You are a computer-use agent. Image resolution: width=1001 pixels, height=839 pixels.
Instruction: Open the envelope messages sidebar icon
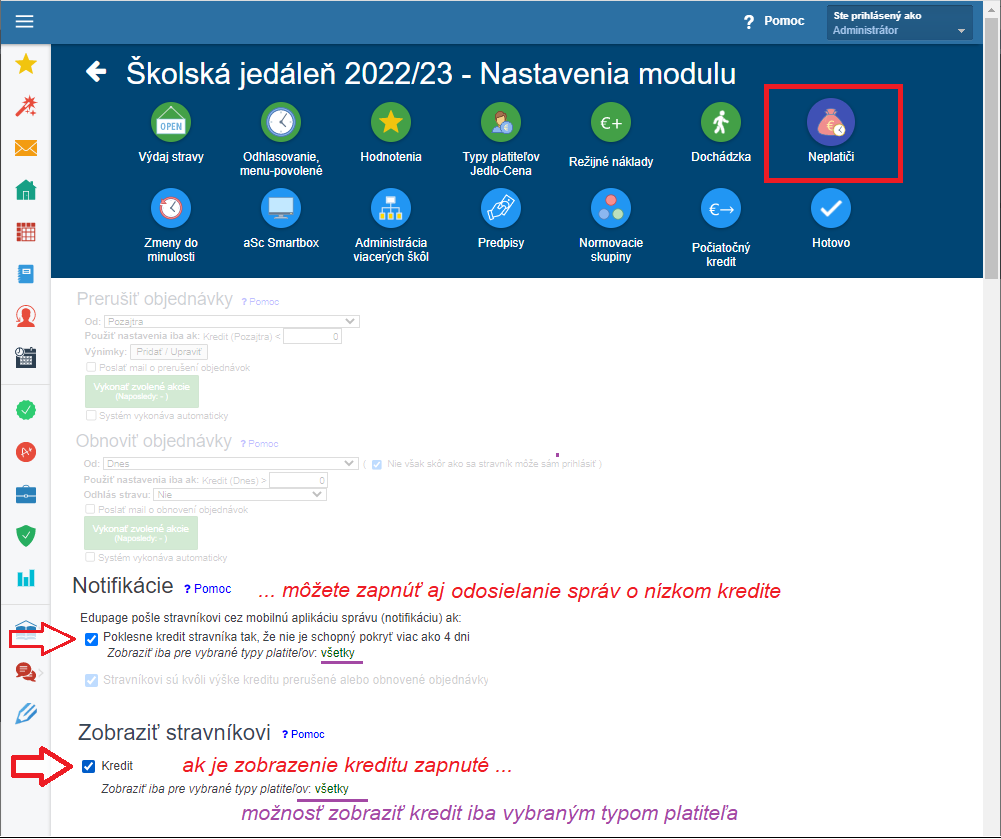pyautogui.click(x=26, y=148)
